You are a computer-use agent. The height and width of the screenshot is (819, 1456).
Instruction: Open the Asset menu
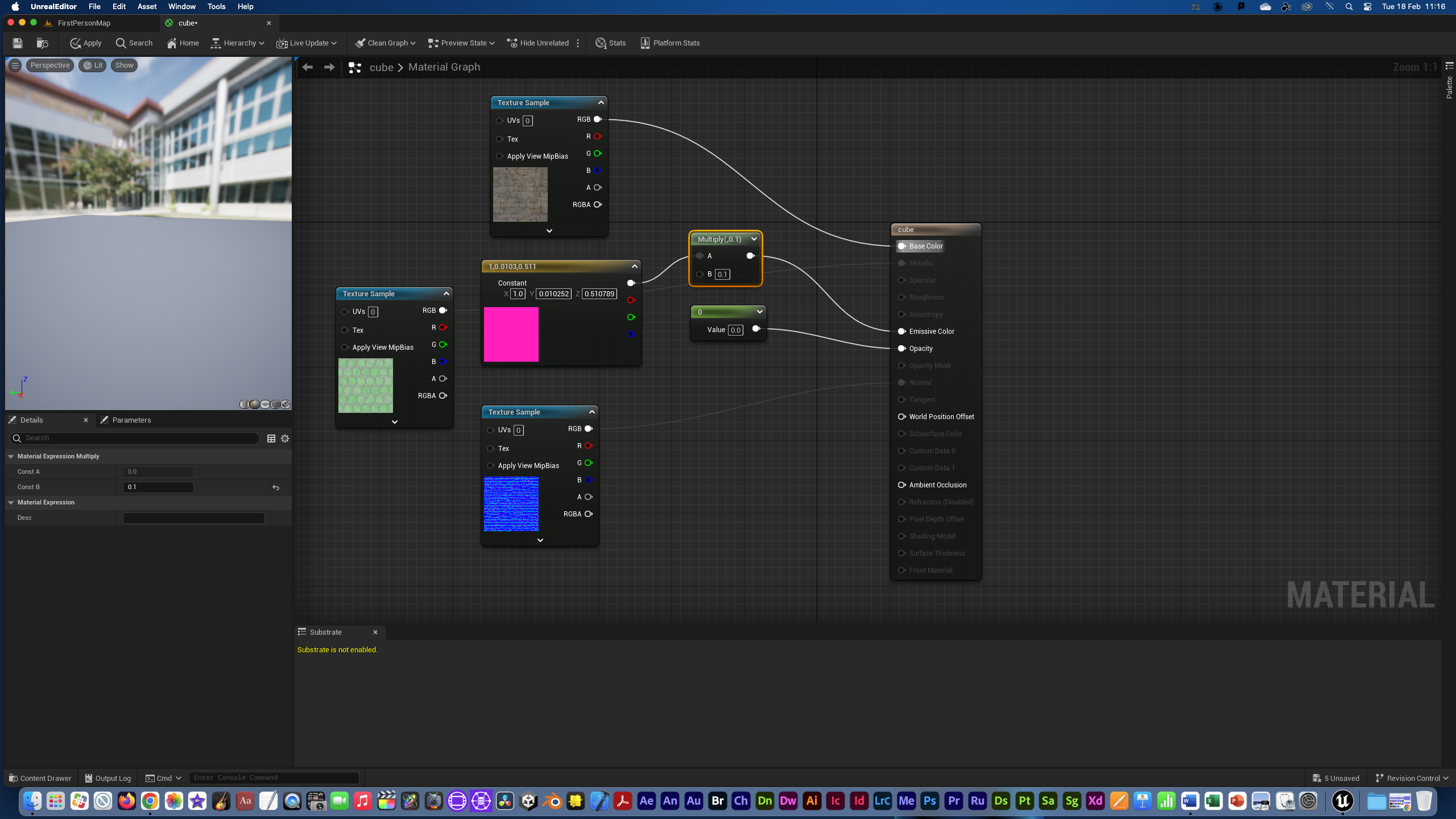click(147, 7)
